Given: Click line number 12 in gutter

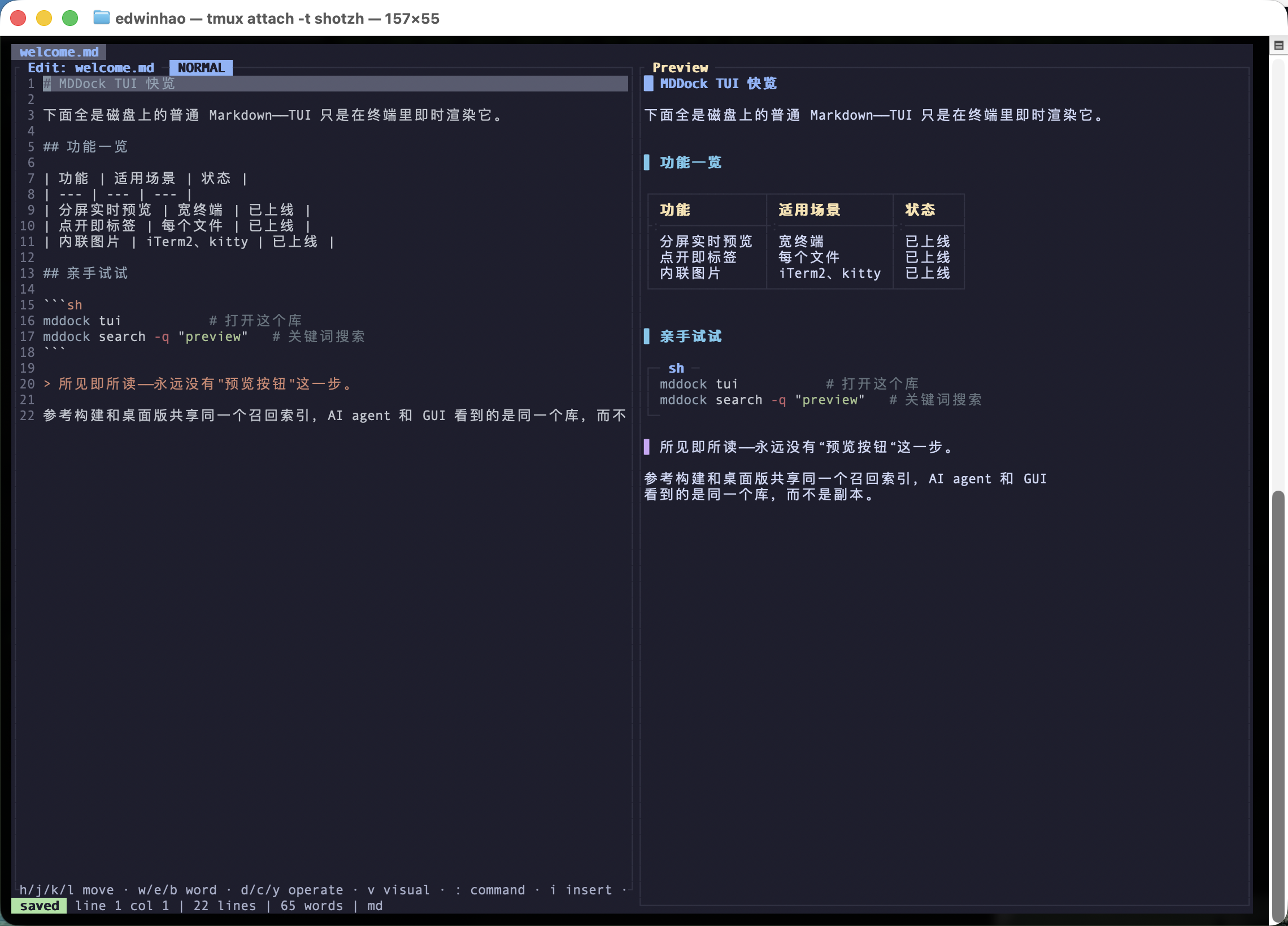Looking at the screenshot, I should pyautogui.click(x=27, y=257).
